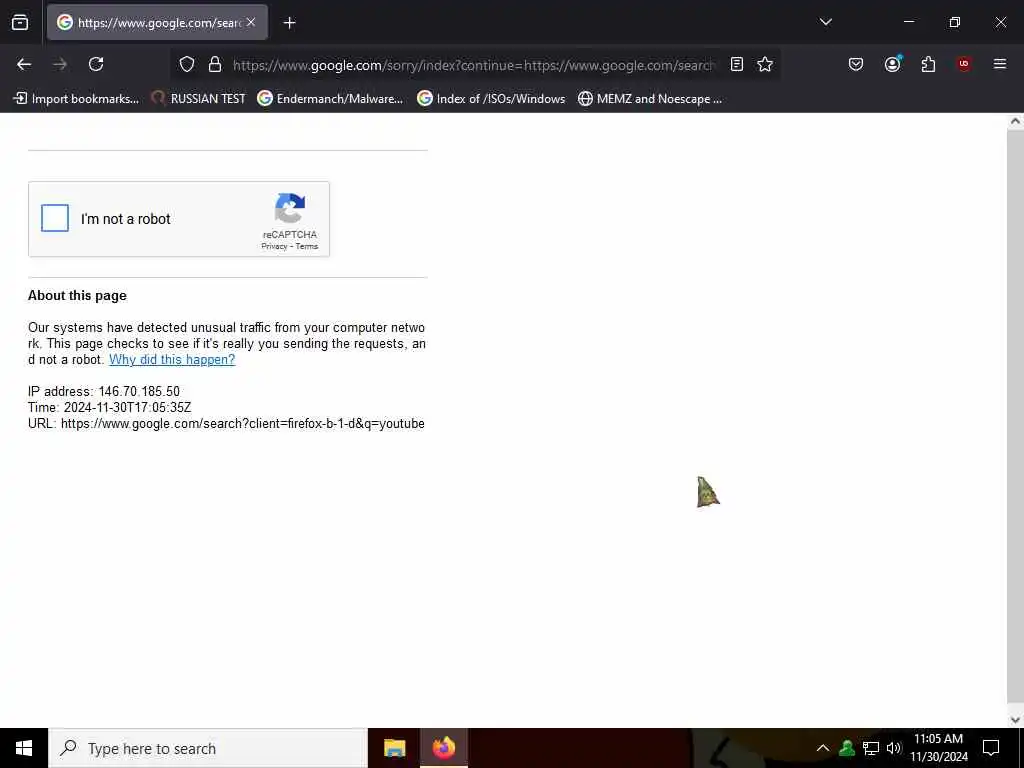Open MEMZ and Noescape bookmark

click(x=650, y=99)
